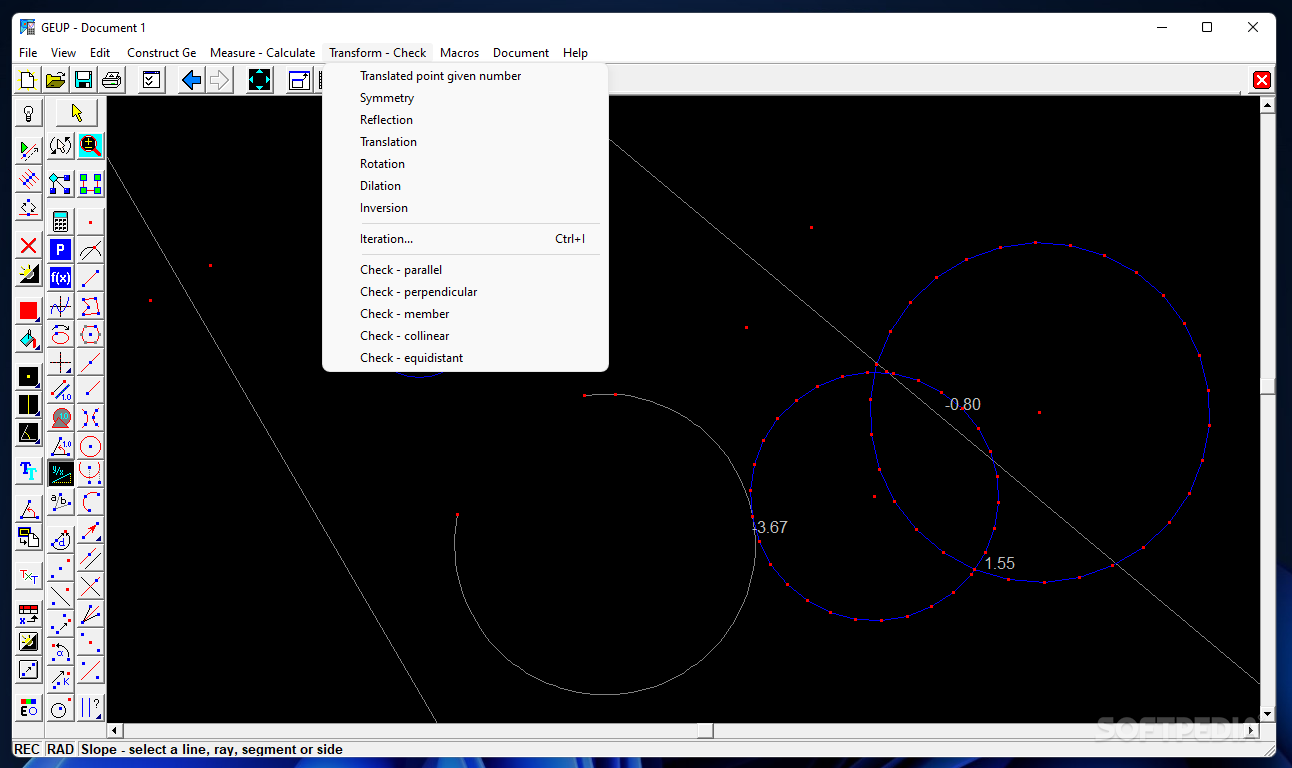This screenshot has height=768, width=1292.
Task: Open a file with the folder icon
Action: tap(56, 81)
